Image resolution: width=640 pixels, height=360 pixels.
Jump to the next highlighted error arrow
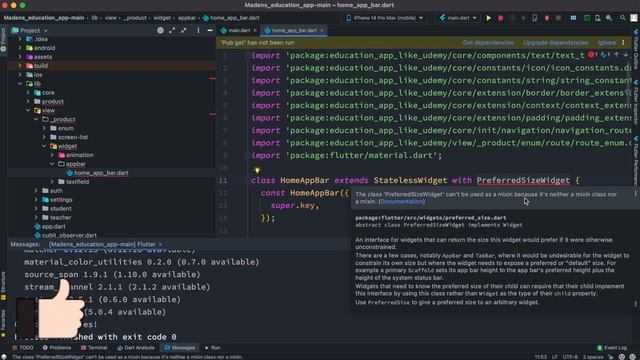pos(626,55)
